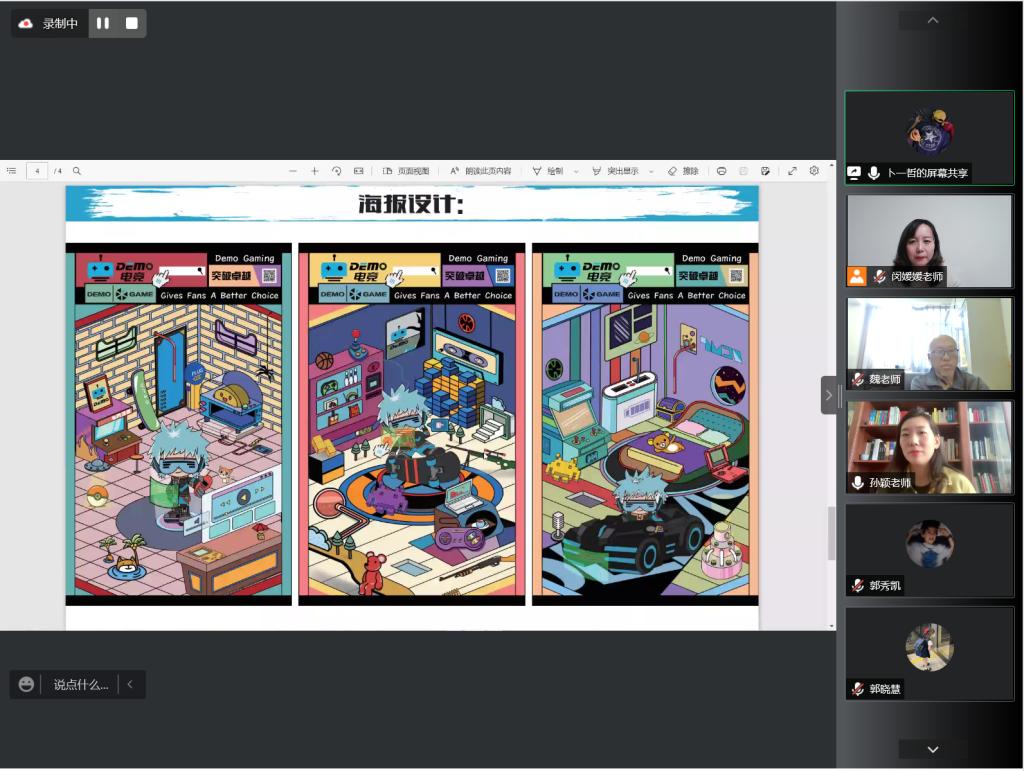Viewport: 1024px width, 771px height.
Task: Select the 擦除 eraser tool
Action: 683,171
